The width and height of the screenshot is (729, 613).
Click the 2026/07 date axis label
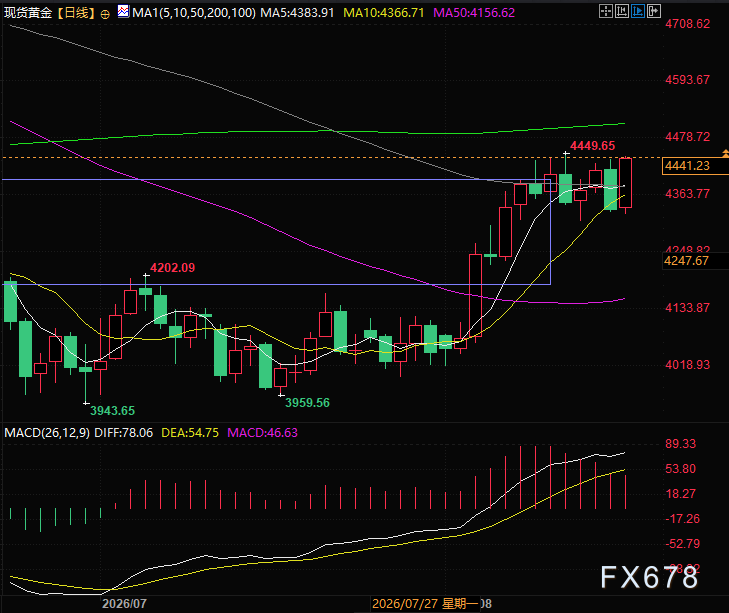pos(124,604)
